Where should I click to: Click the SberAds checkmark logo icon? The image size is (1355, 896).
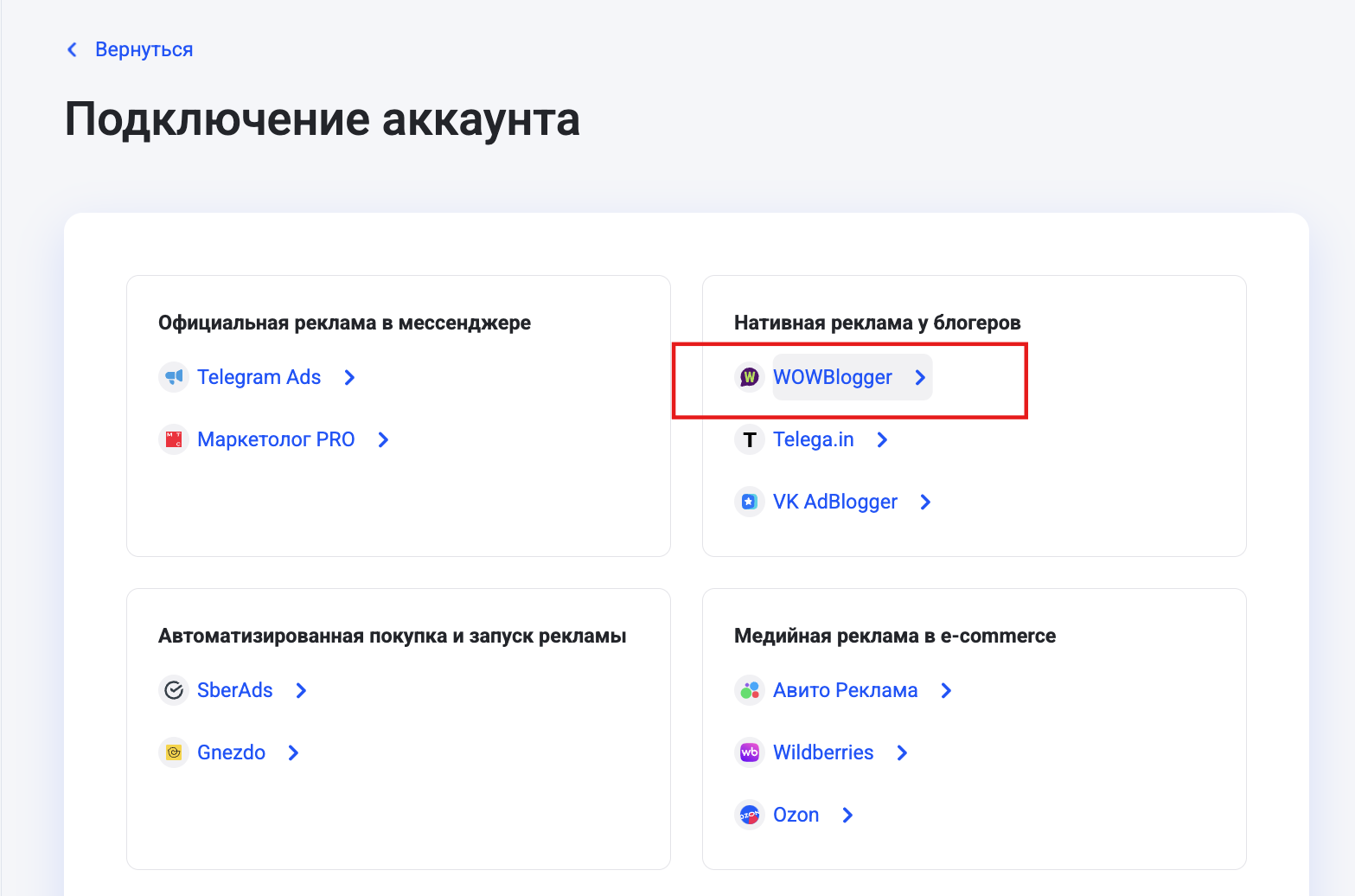point(174,690)
